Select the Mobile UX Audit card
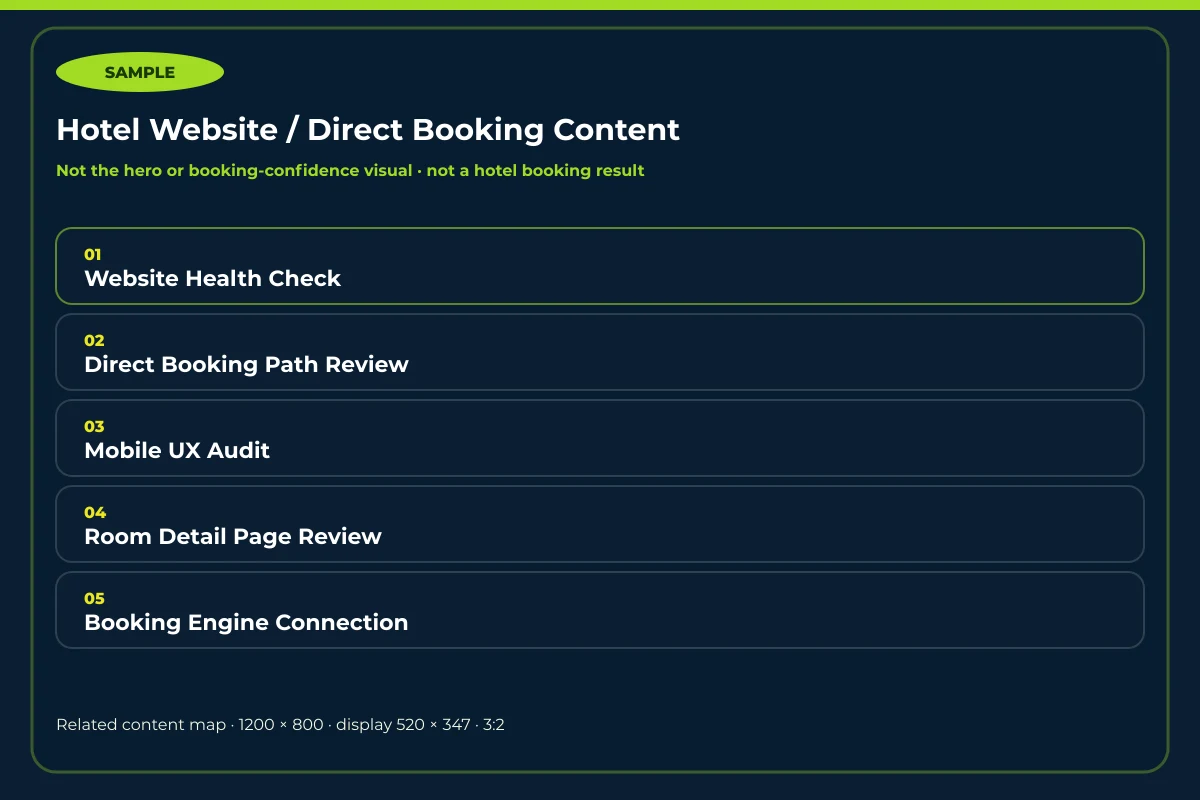The height and width of the screenshot is (800, 1200). click(600, 438)
